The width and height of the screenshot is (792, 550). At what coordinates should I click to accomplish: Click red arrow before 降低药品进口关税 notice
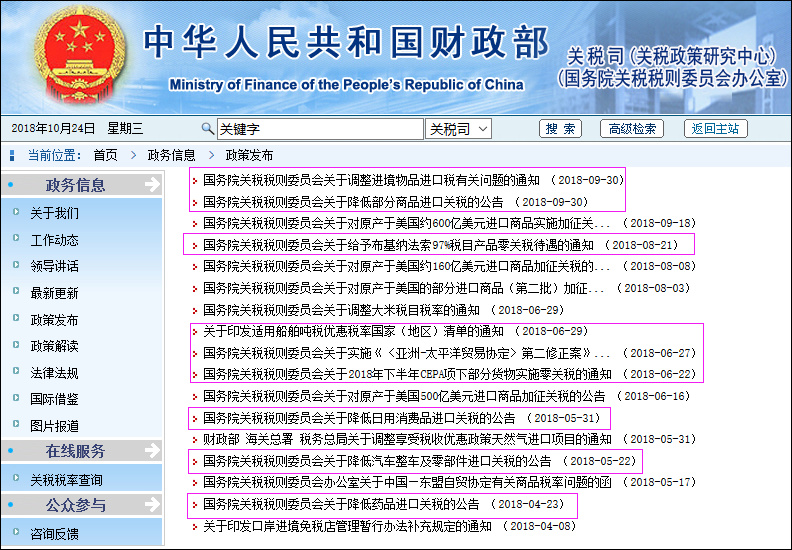tap(195, 505)
